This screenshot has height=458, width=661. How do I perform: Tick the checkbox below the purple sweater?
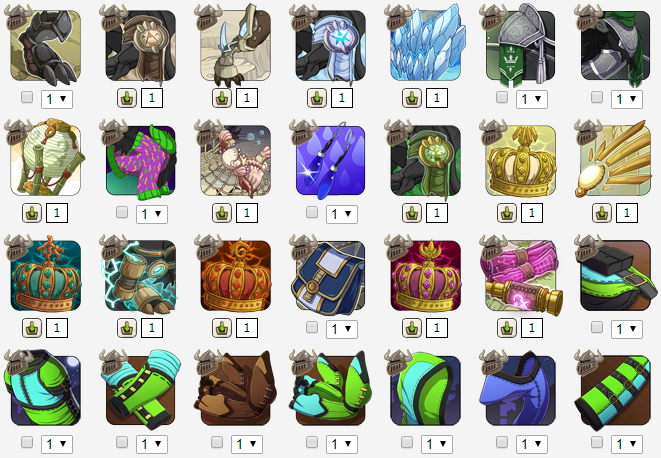tap(122, 212)
